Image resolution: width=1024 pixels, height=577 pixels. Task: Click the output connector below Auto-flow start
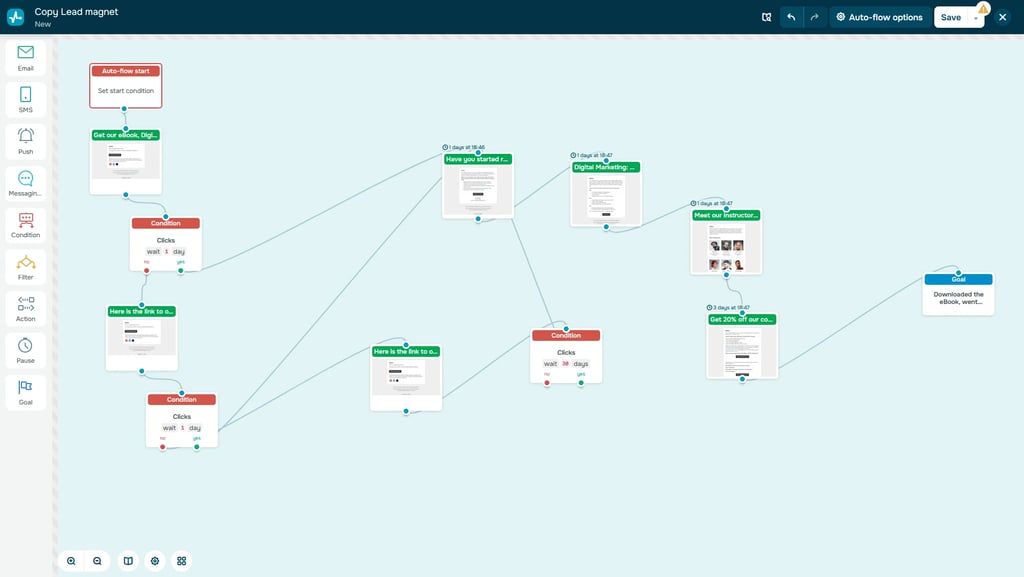[124, 109]
